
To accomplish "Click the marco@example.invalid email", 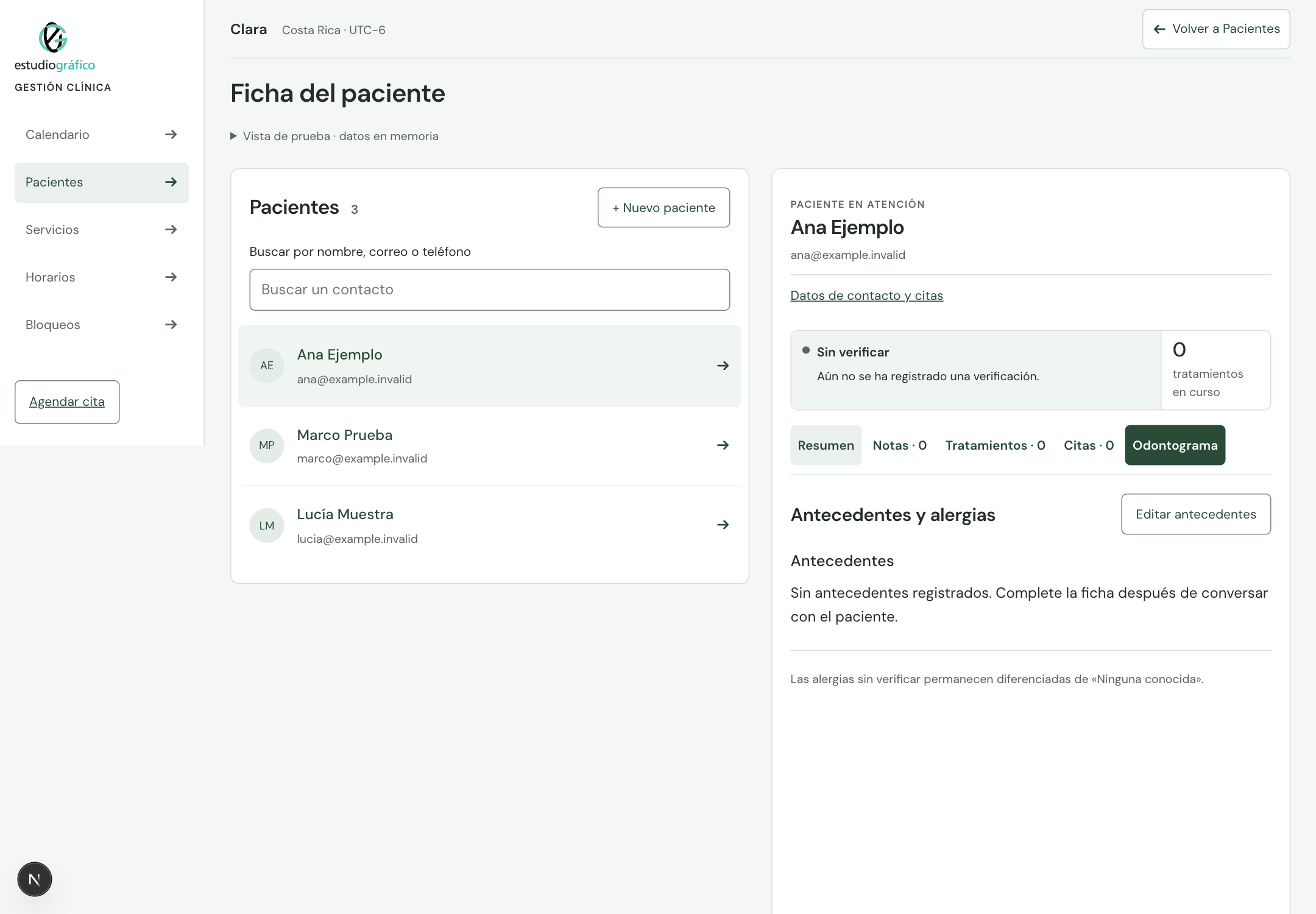I will coord(363,459).
